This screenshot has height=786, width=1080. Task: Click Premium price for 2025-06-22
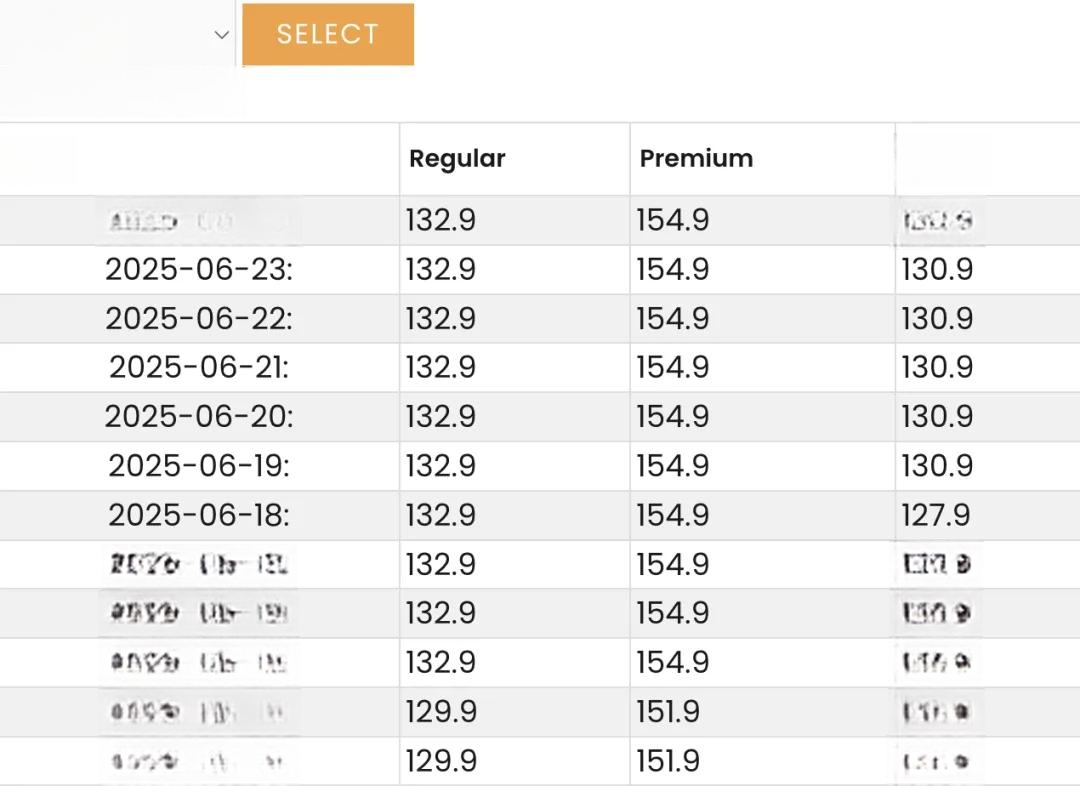pyautogui.click(x=672, y=318)
